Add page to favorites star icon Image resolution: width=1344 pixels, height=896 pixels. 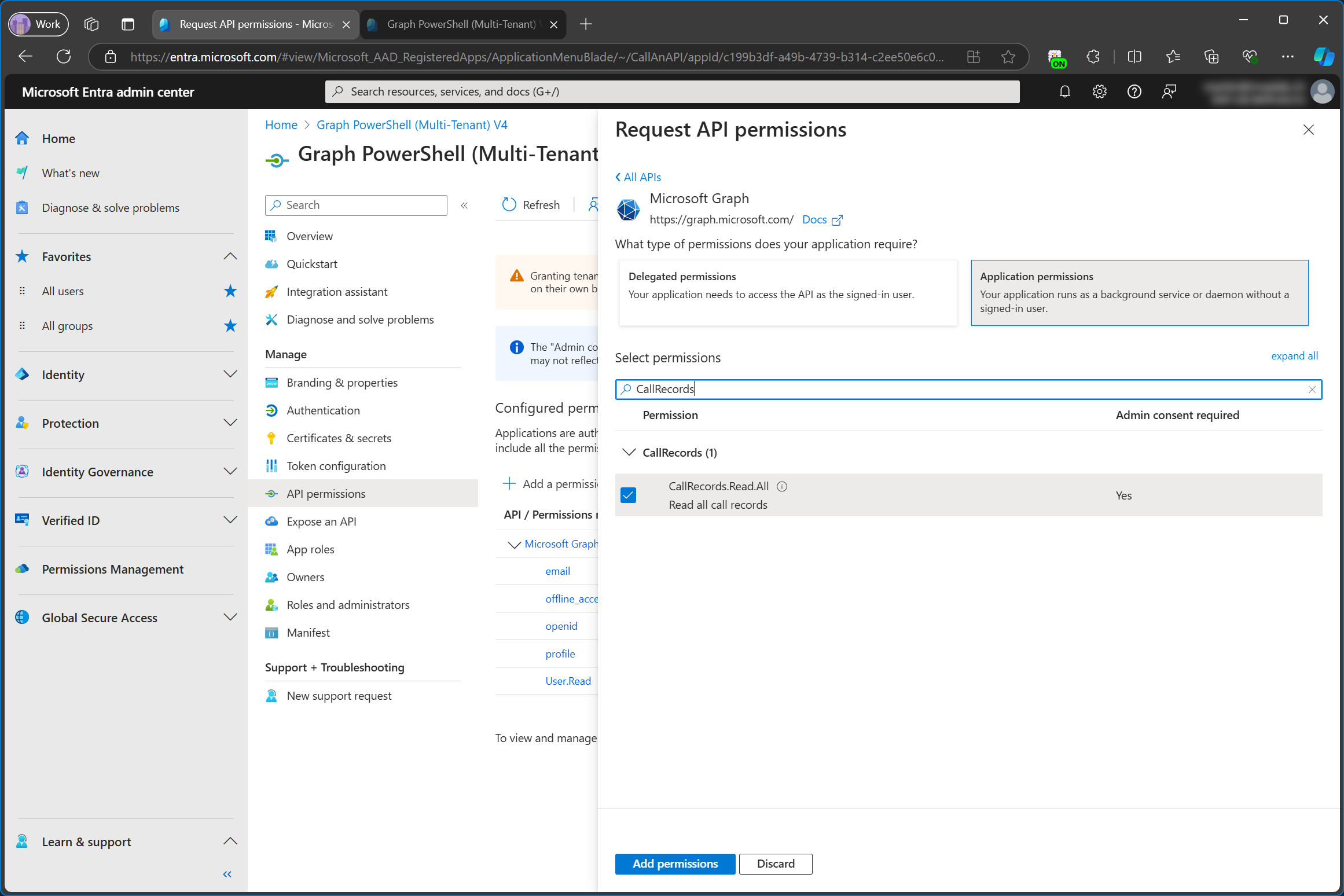[1008, 57]
